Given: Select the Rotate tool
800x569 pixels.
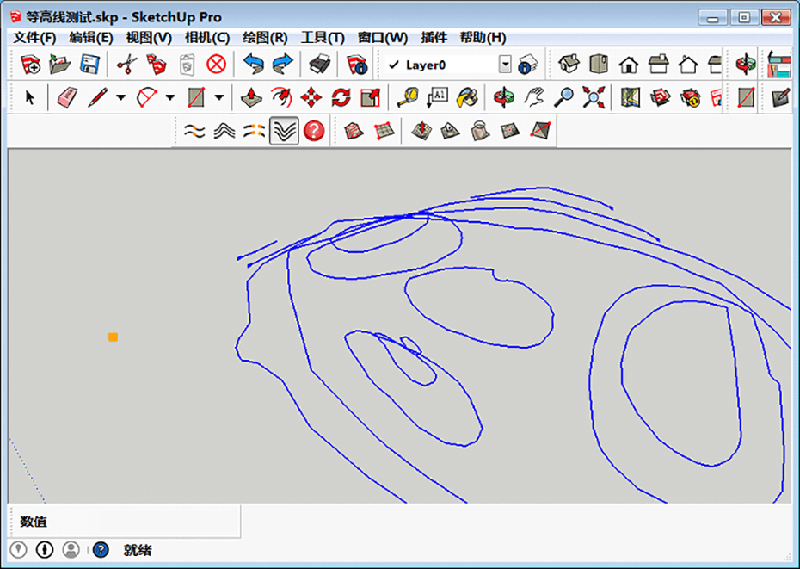Looking at the screenshot, I should click(x=341, y=97).
